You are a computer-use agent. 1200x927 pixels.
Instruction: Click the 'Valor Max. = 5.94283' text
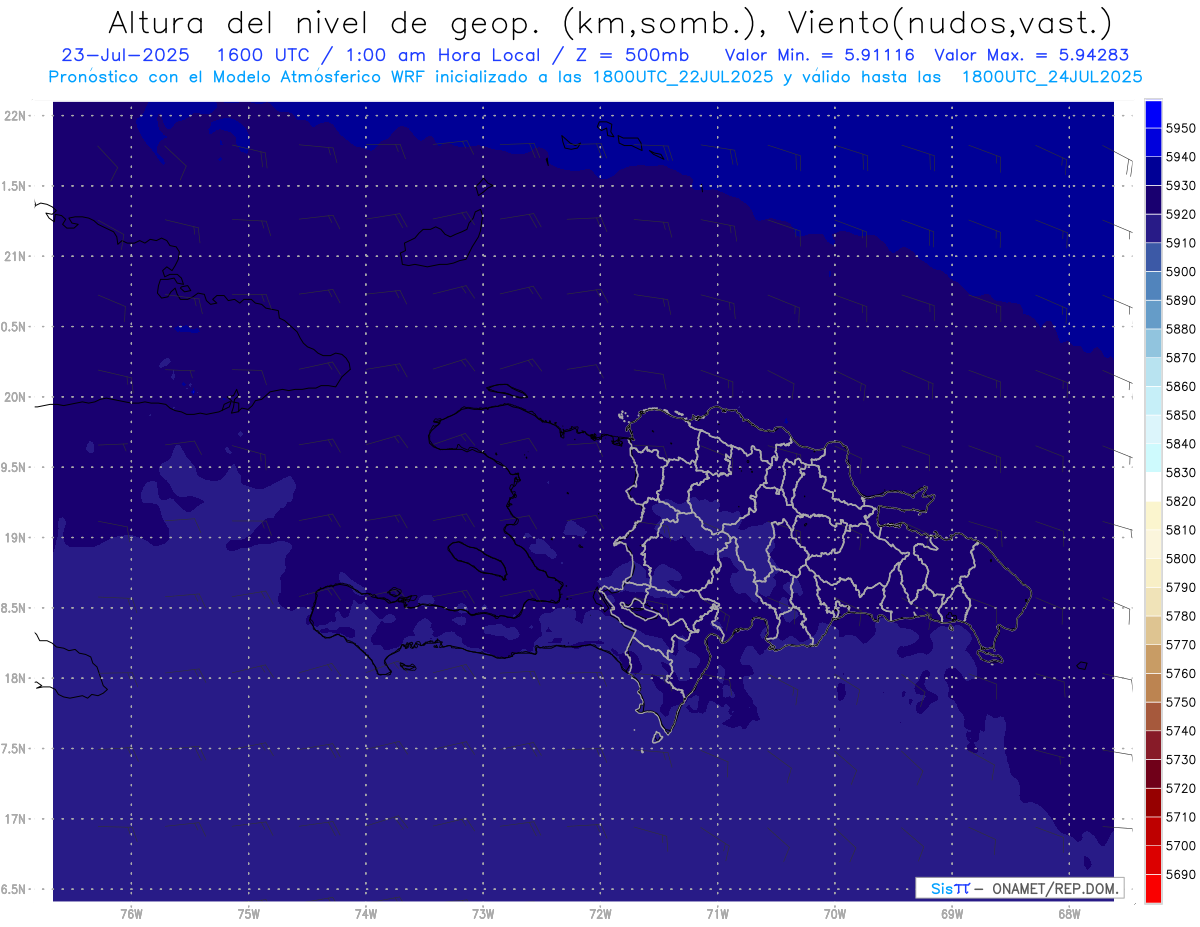click(x=1032, y=55)
